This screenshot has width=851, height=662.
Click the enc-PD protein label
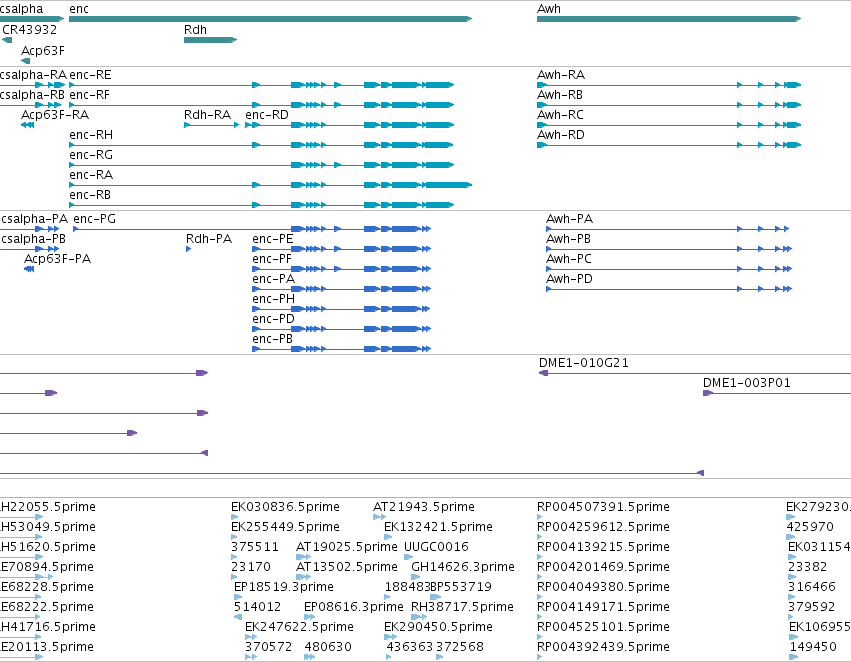(x=274, y=319)
